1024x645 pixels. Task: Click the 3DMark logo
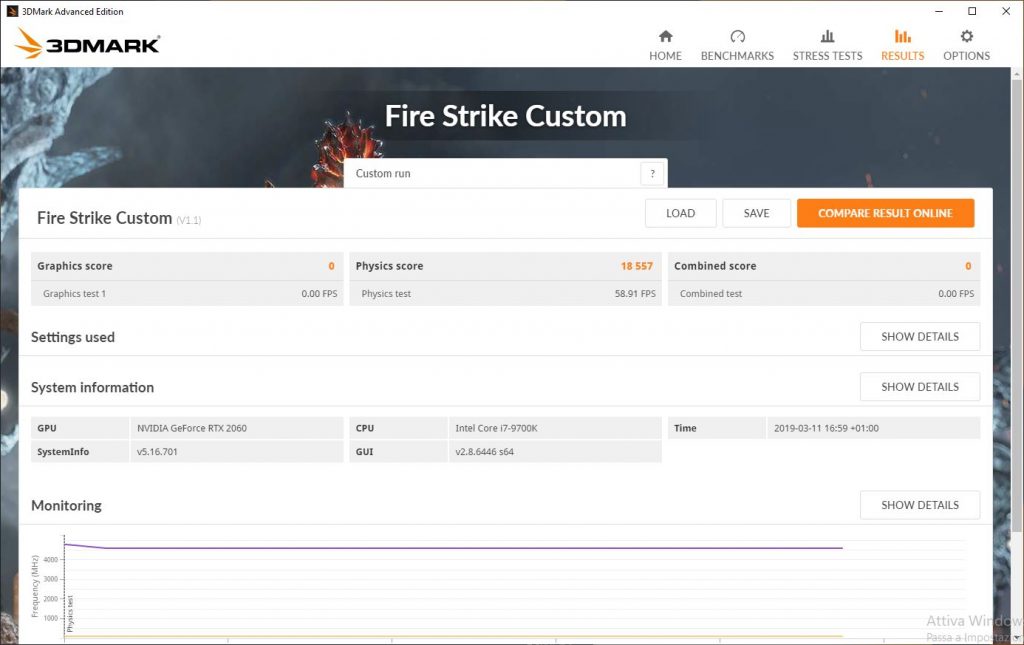pos(88,44)
